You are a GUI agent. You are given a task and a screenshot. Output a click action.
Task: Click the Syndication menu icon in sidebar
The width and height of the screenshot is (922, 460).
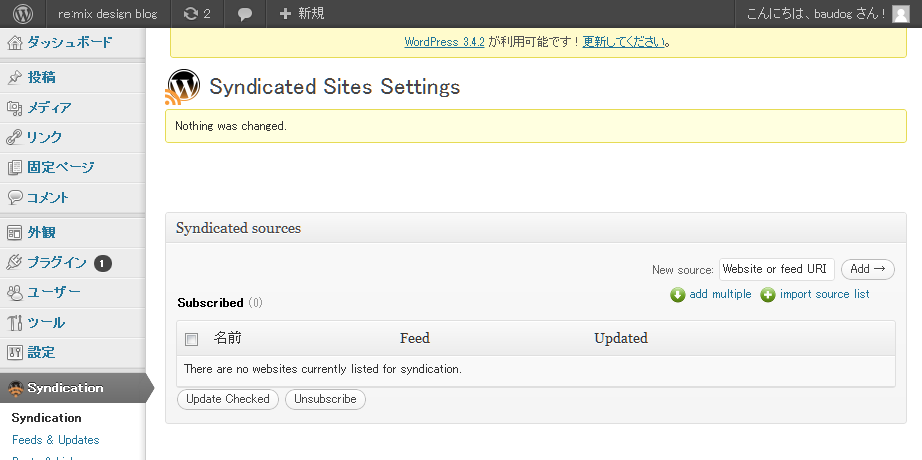point(15,388)
